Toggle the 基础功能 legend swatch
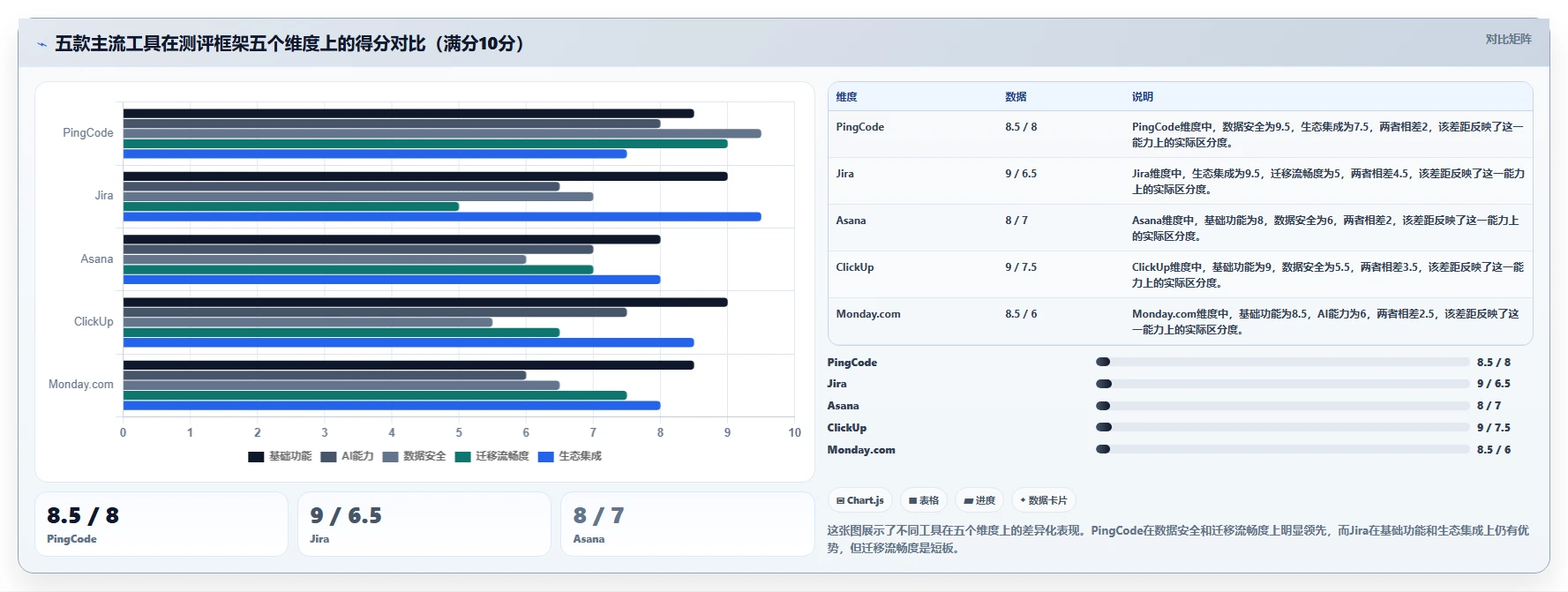Image resolution: width=1568 pixels, height=592 pixels. (x=256, y=456)
